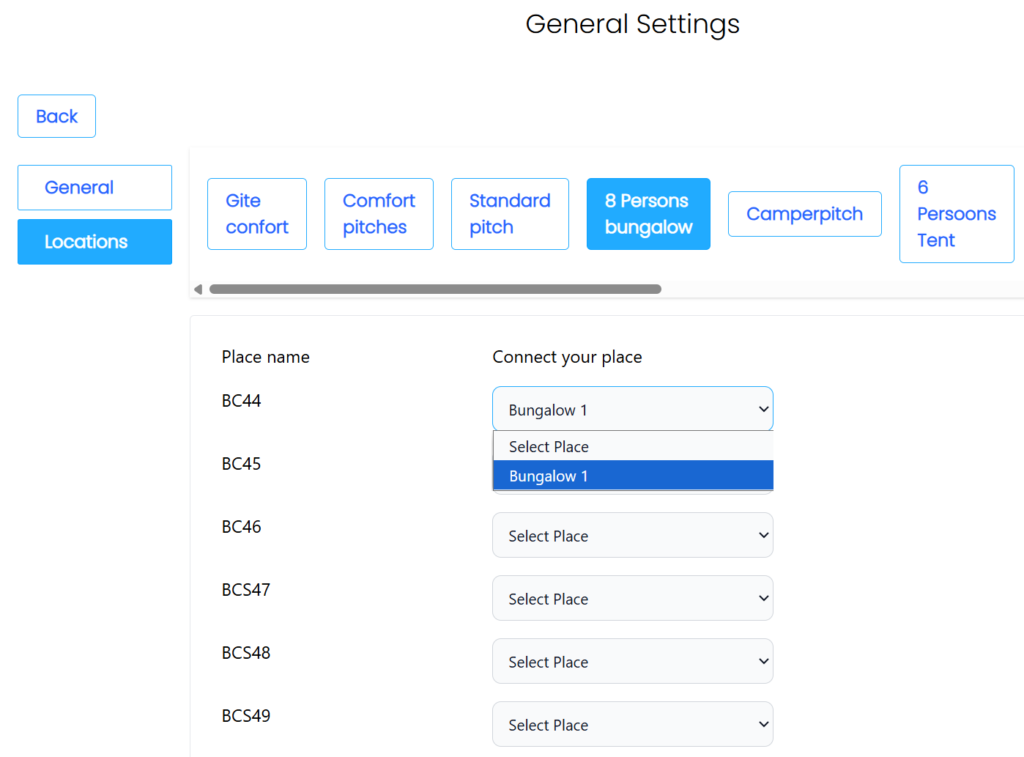This screenshot has height=757, width=1024.
Task: Open the BCS48 connect place dropdown
Action: [x=632, y=661]
